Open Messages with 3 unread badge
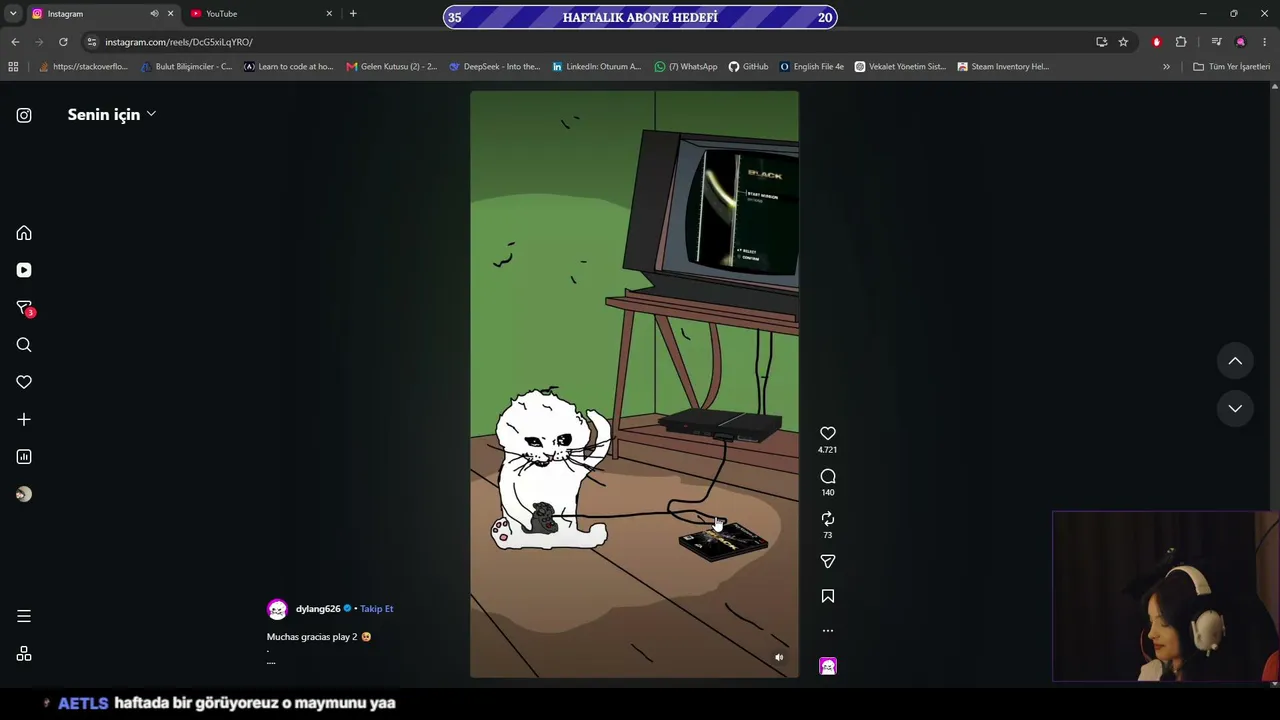This screenshot has width=1280, height=720. (x=24, y=308)
